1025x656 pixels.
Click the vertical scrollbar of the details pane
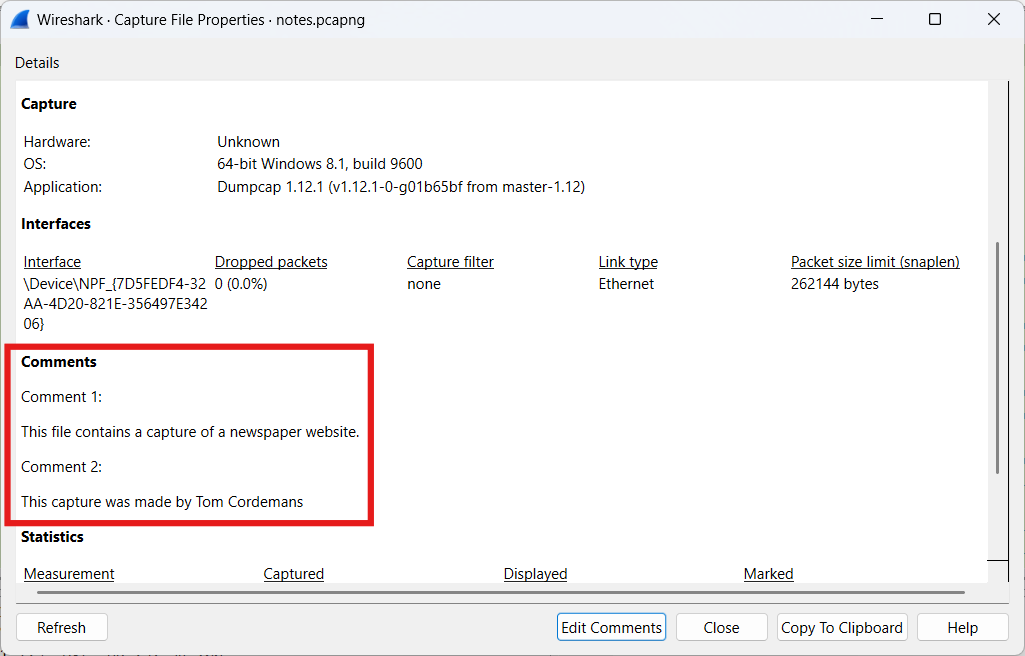[996, 357]
